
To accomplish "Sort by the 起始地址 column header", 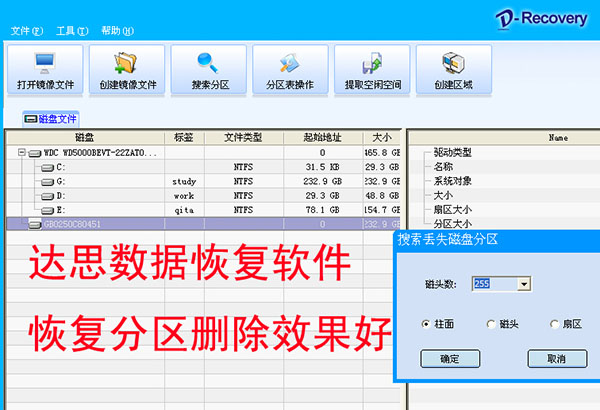I will pyautogui.click(x=323, y=137).
